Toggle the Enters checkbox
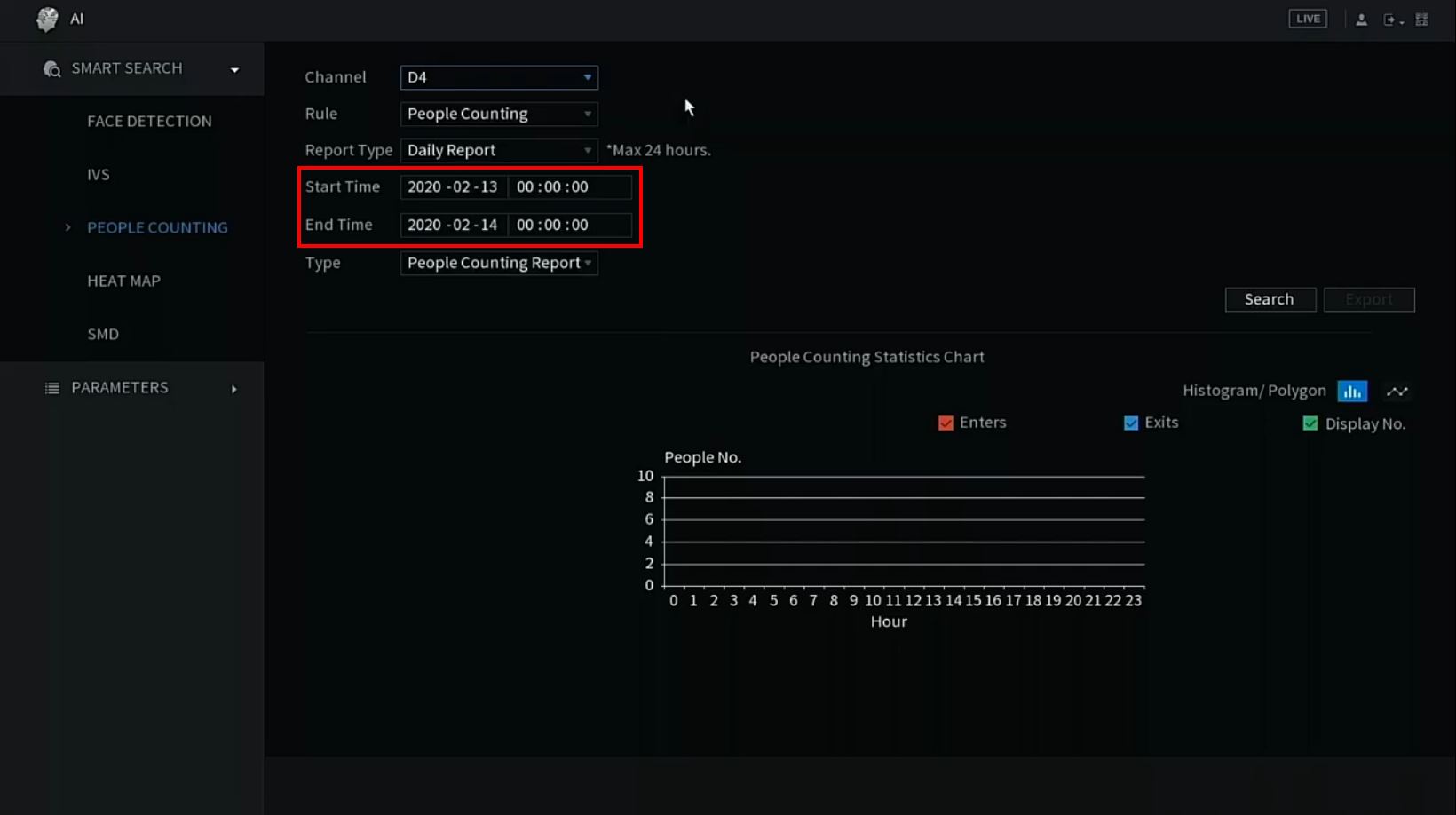 tap(946, 423)
